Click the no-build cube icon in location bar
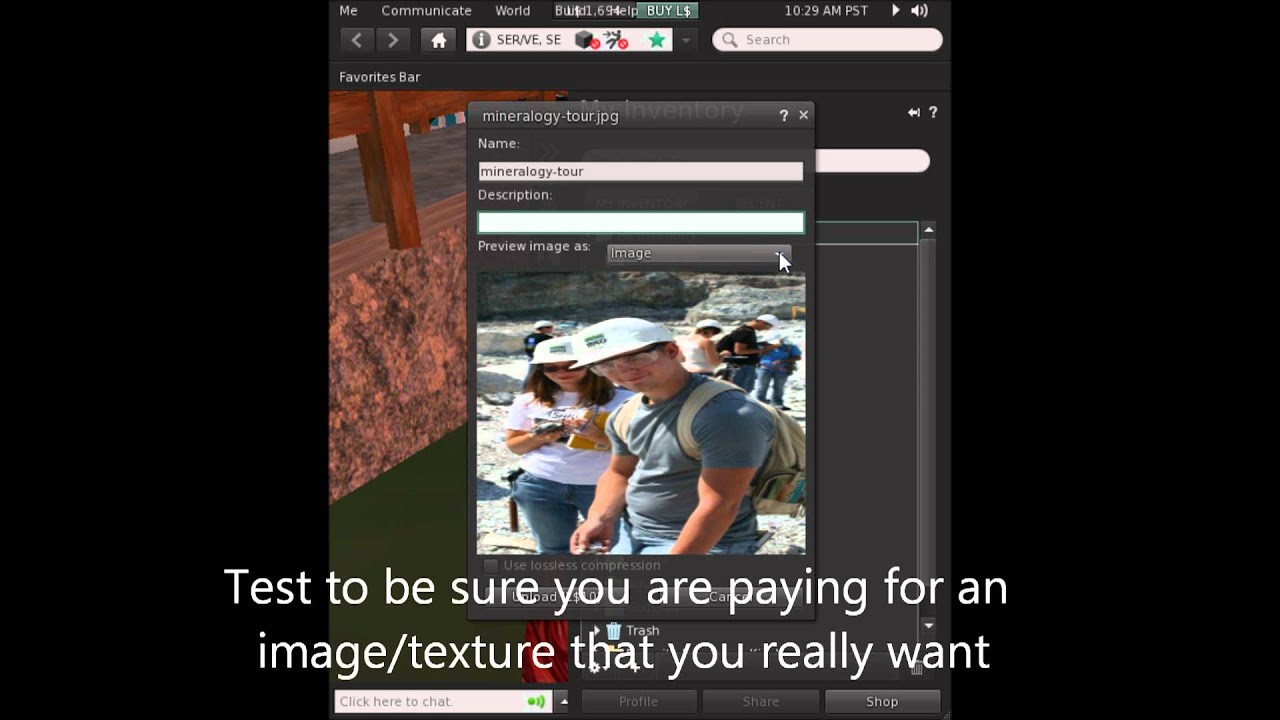Screen dimensions: 1280x720 [586, 40]
